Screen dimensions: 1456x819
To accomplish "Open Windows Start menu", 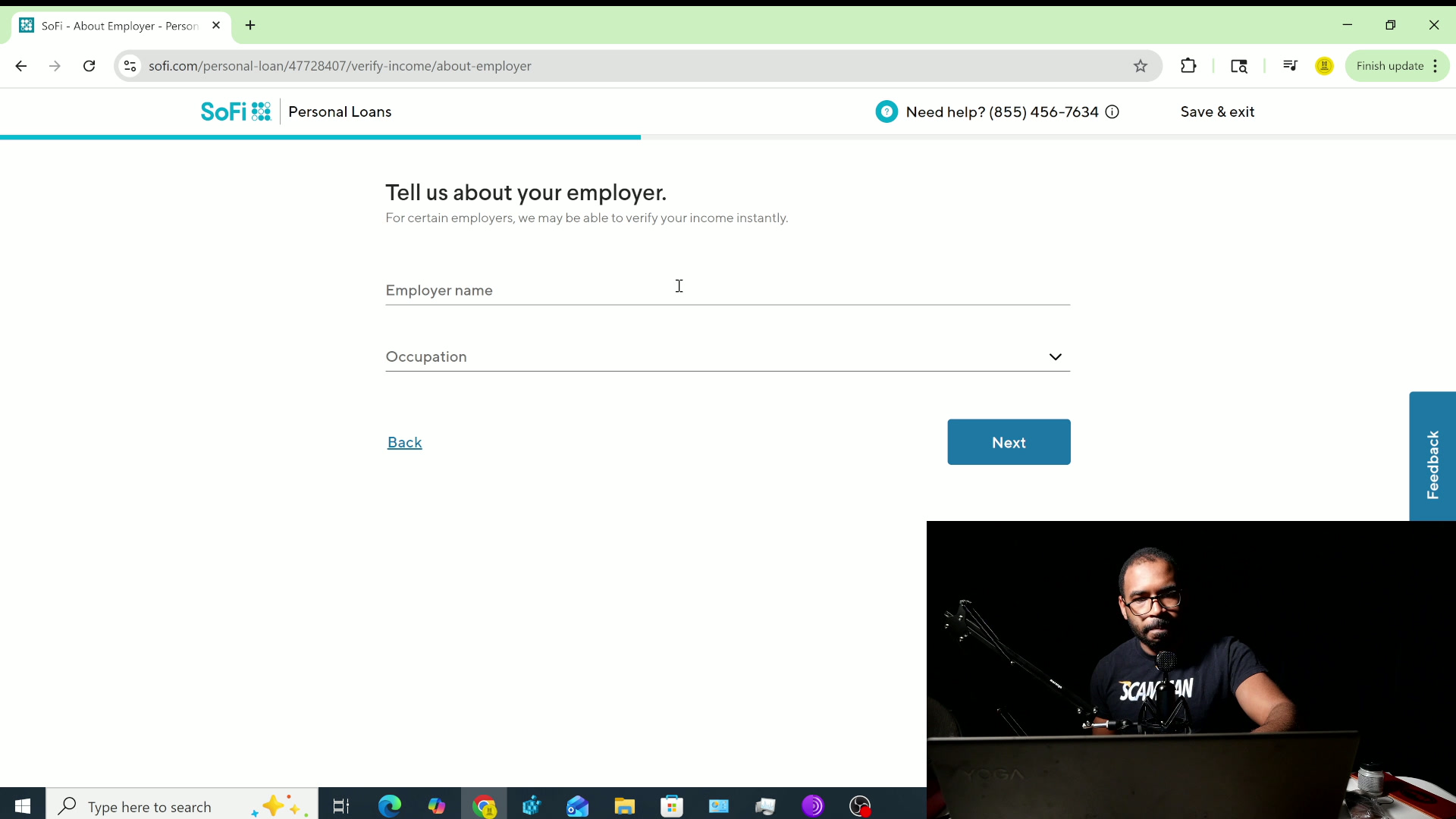I will 23,805.
